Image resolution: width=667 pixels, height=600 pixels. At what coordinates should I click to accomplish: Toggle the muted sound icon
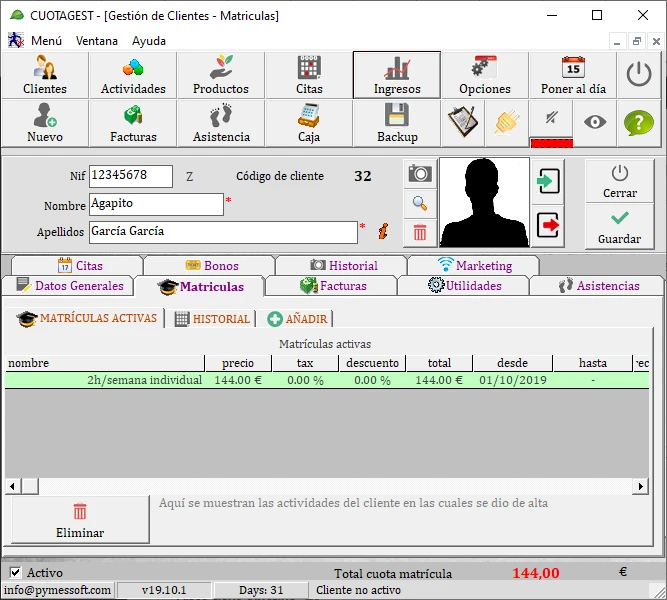point(551,118)
